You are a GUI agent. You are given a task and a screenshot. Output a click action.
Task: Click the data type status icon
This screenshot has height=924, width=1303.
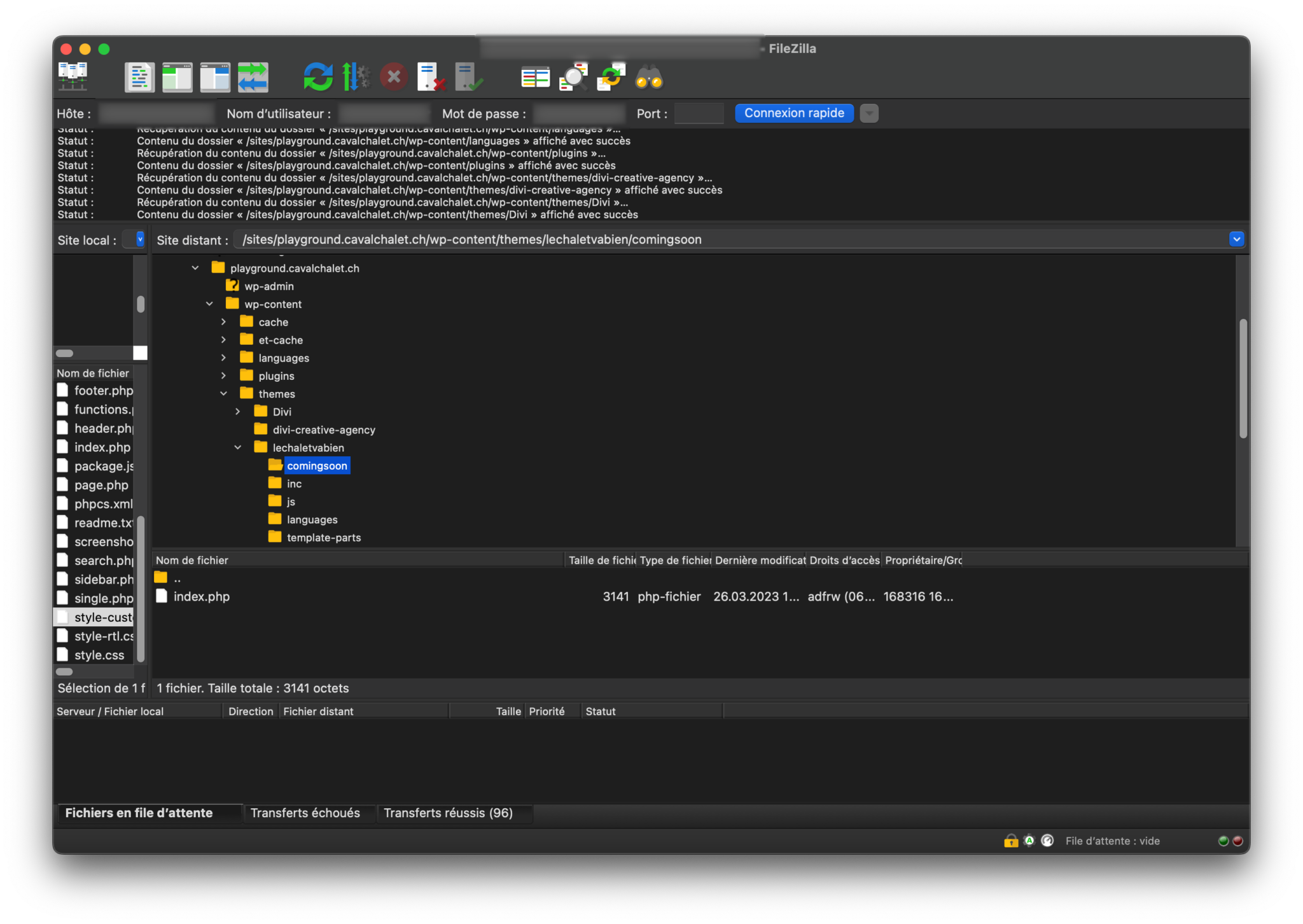pyautogui.click(x=1029, y=841)
